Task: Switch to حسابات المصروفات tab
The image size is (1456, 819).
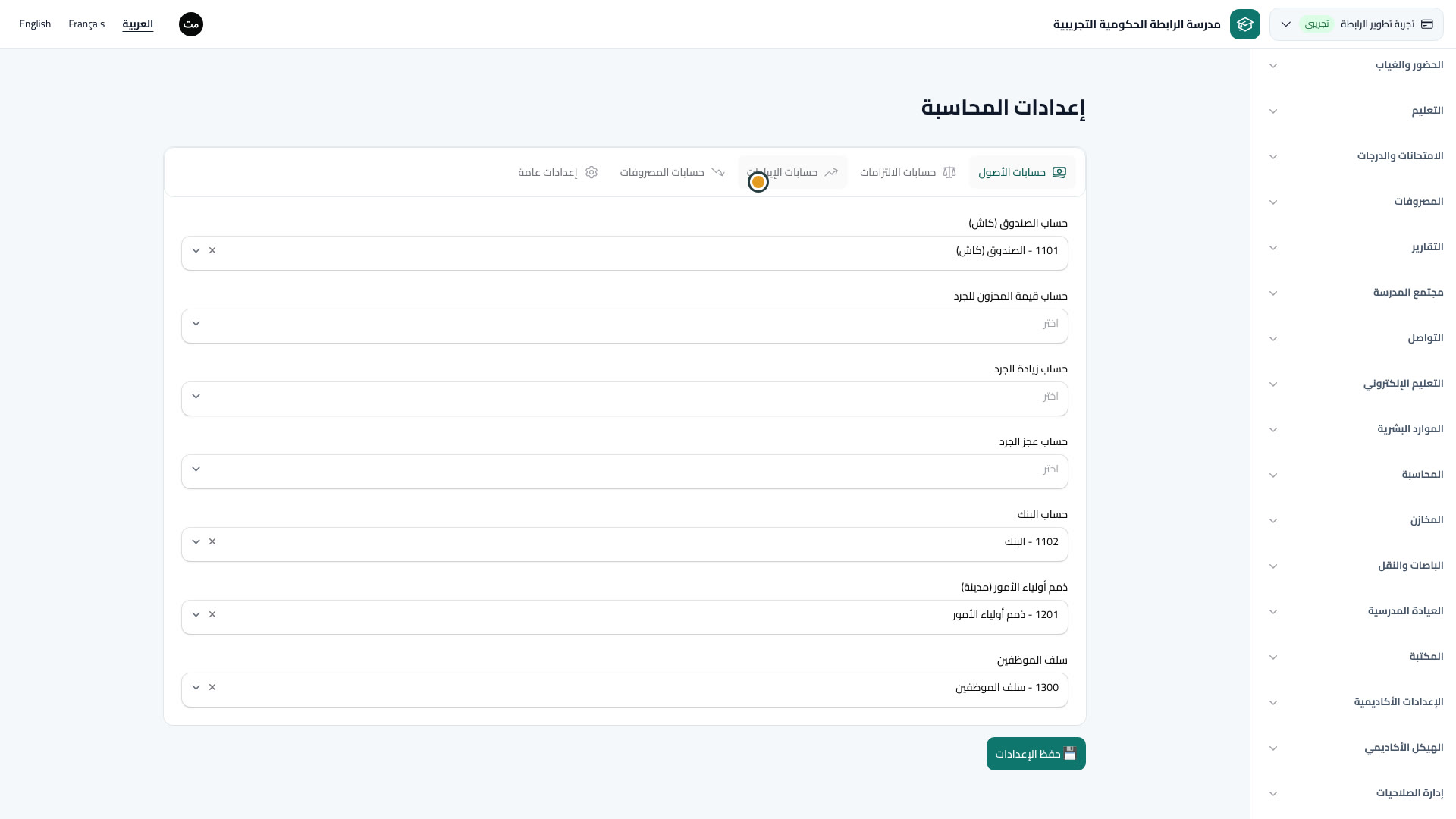Action: [x=673, y=172]
